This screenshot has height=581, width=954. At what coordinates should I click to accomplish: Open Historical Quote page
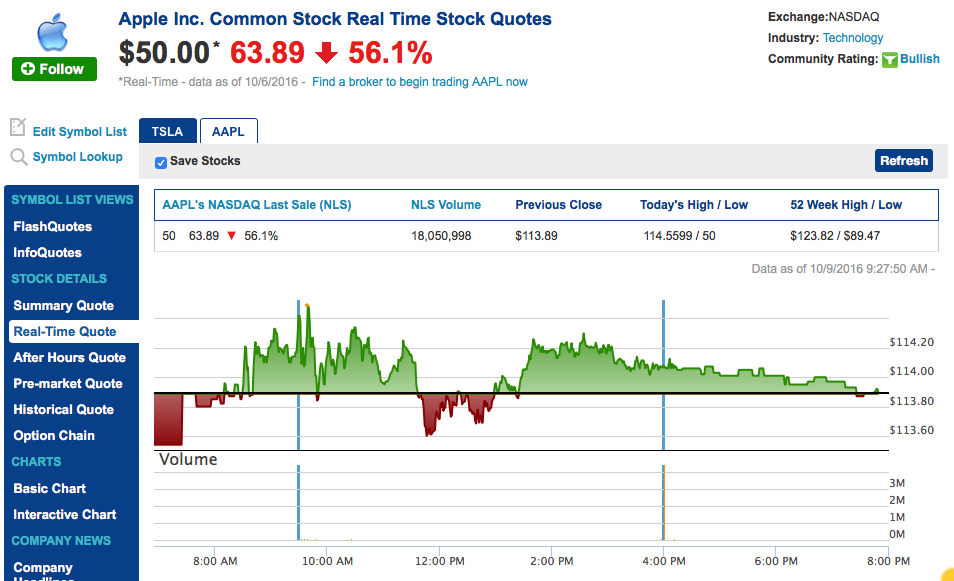(64, 409)
